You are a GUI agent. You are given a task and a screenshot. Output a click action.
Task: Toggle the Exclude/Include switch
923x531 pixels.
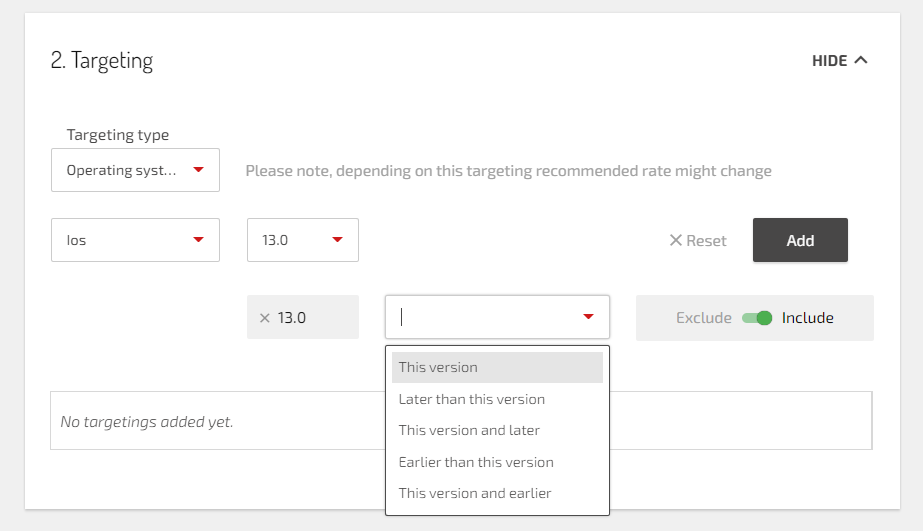[757, 318]
